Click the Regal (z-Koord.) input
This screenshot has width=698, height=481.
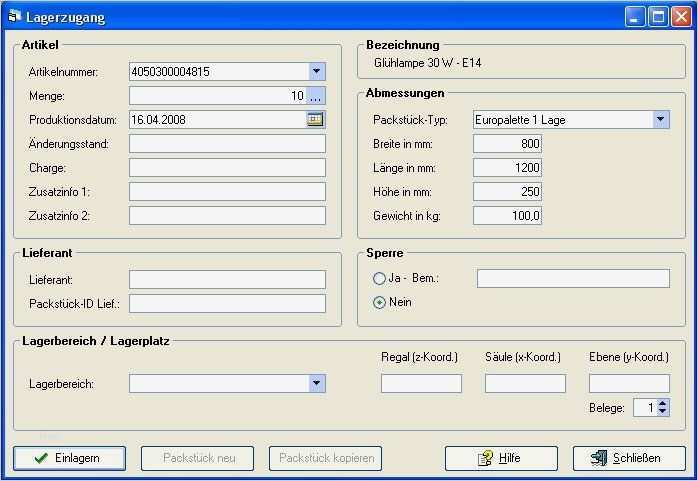pos(422,383)
